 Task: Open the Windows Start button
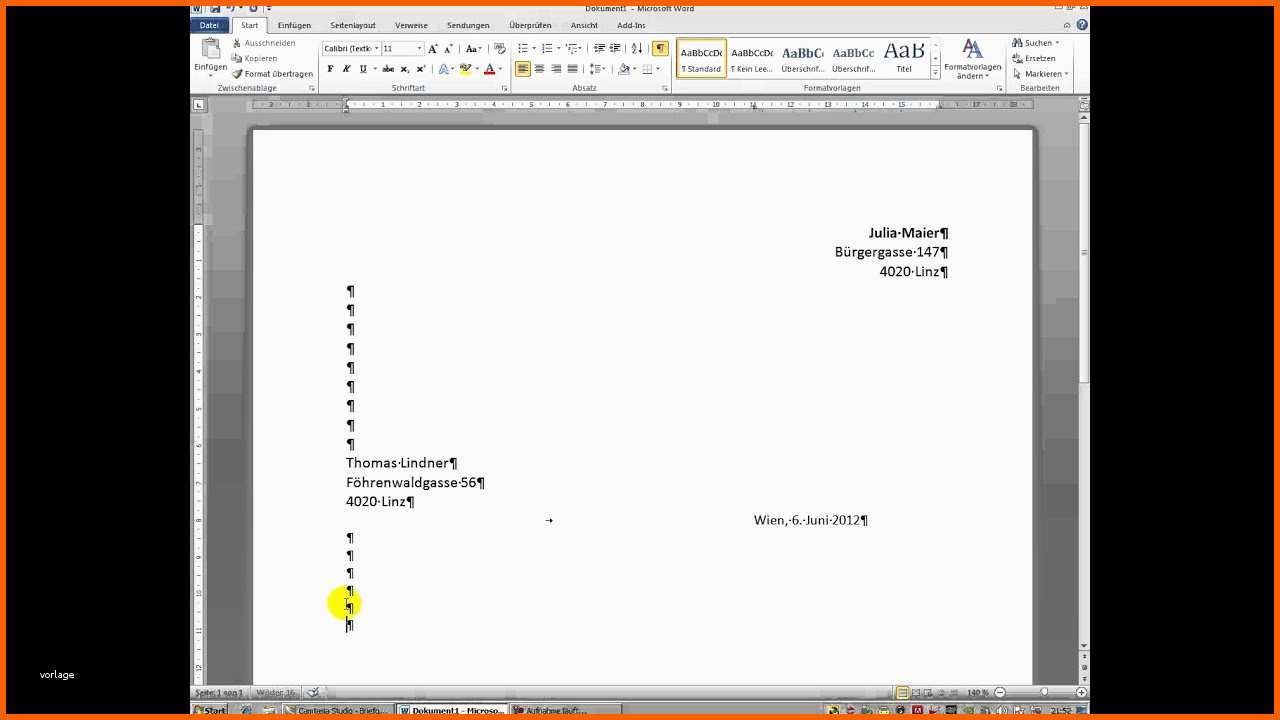[210, 710]
